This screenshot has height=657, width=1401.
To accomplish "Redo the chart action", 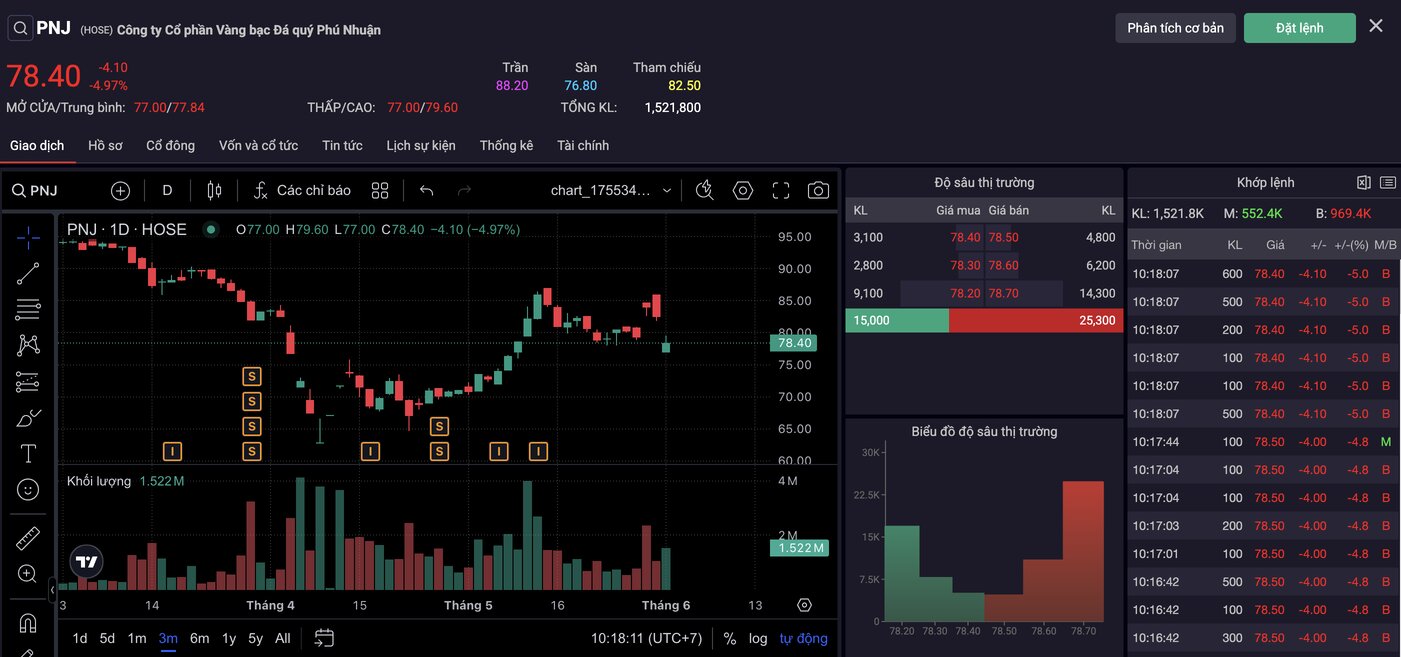I will coord(464,190).
